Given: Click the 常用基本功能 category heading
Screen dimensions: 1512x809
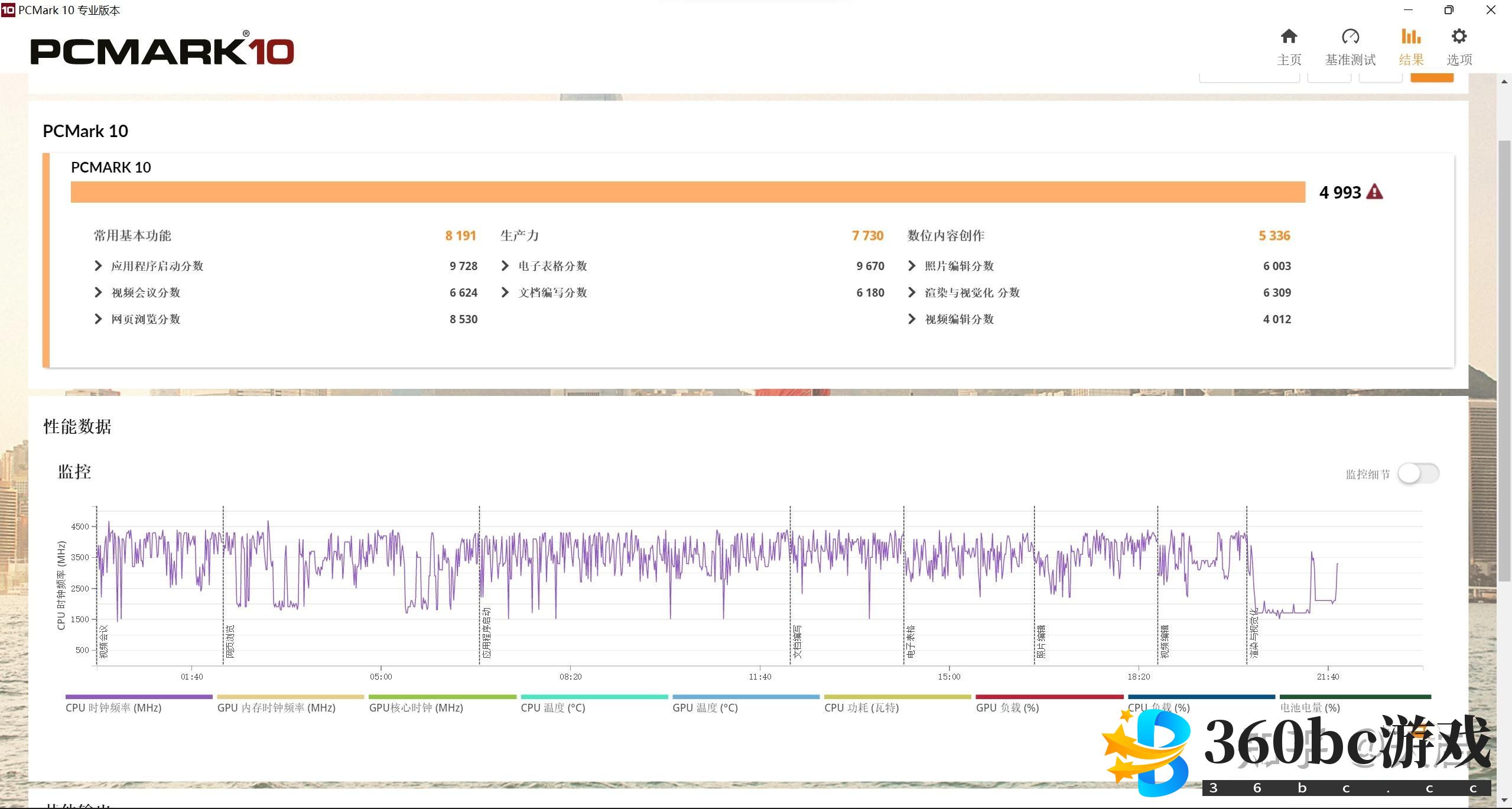Looking at the screenshot, I should coord(132,236).
